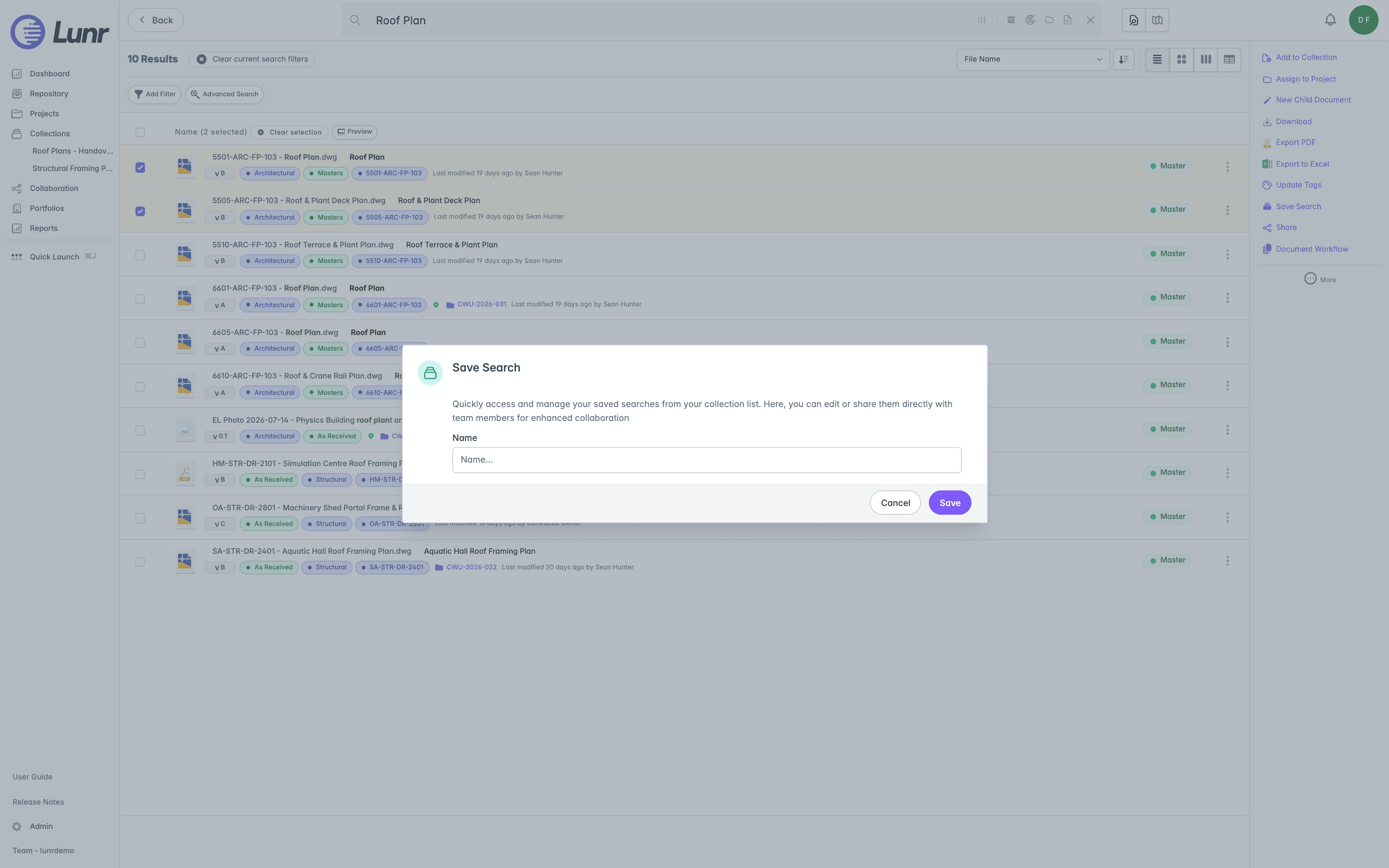Uncheck 5501-ARC-FP-103 Roof Plan checkbox
1389x868 pixels.
[140, 168]
